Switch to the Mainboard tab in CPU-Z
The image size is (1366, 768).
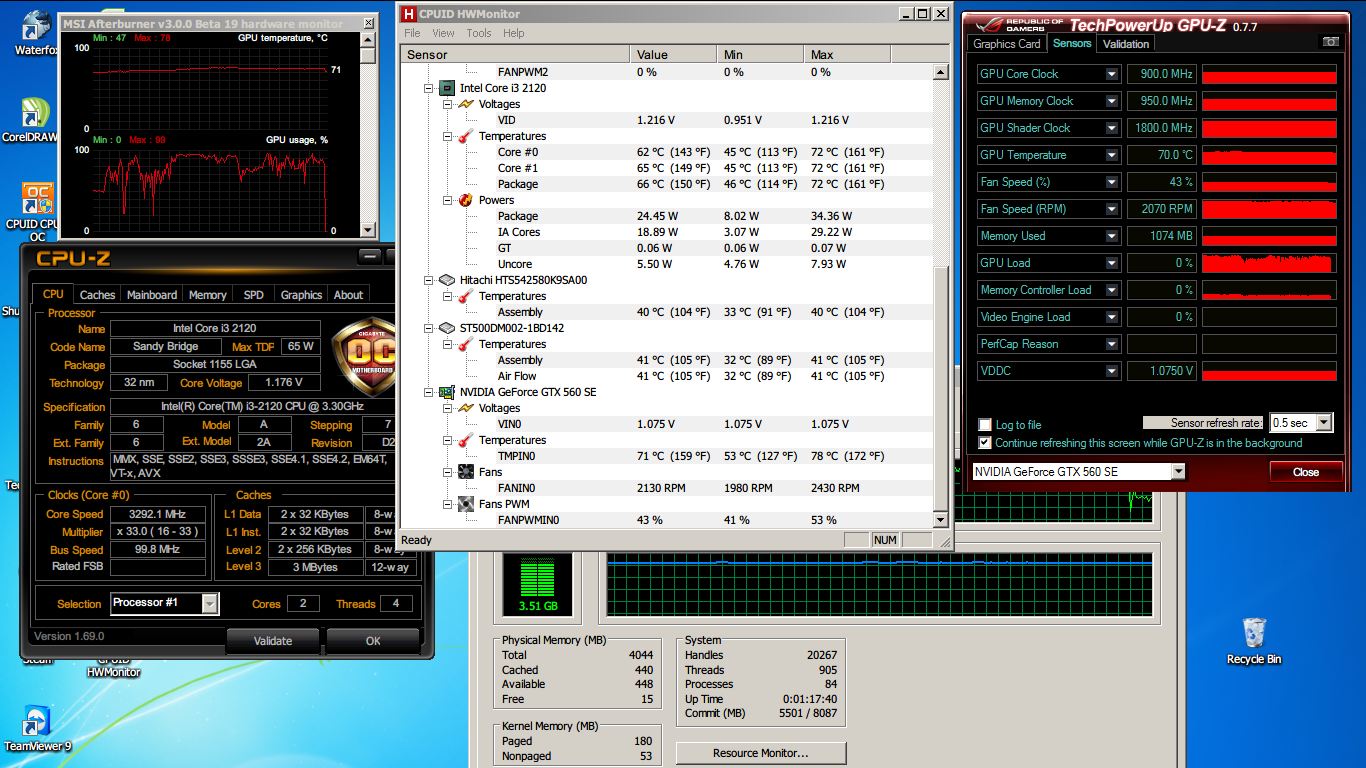pos(152,295)
